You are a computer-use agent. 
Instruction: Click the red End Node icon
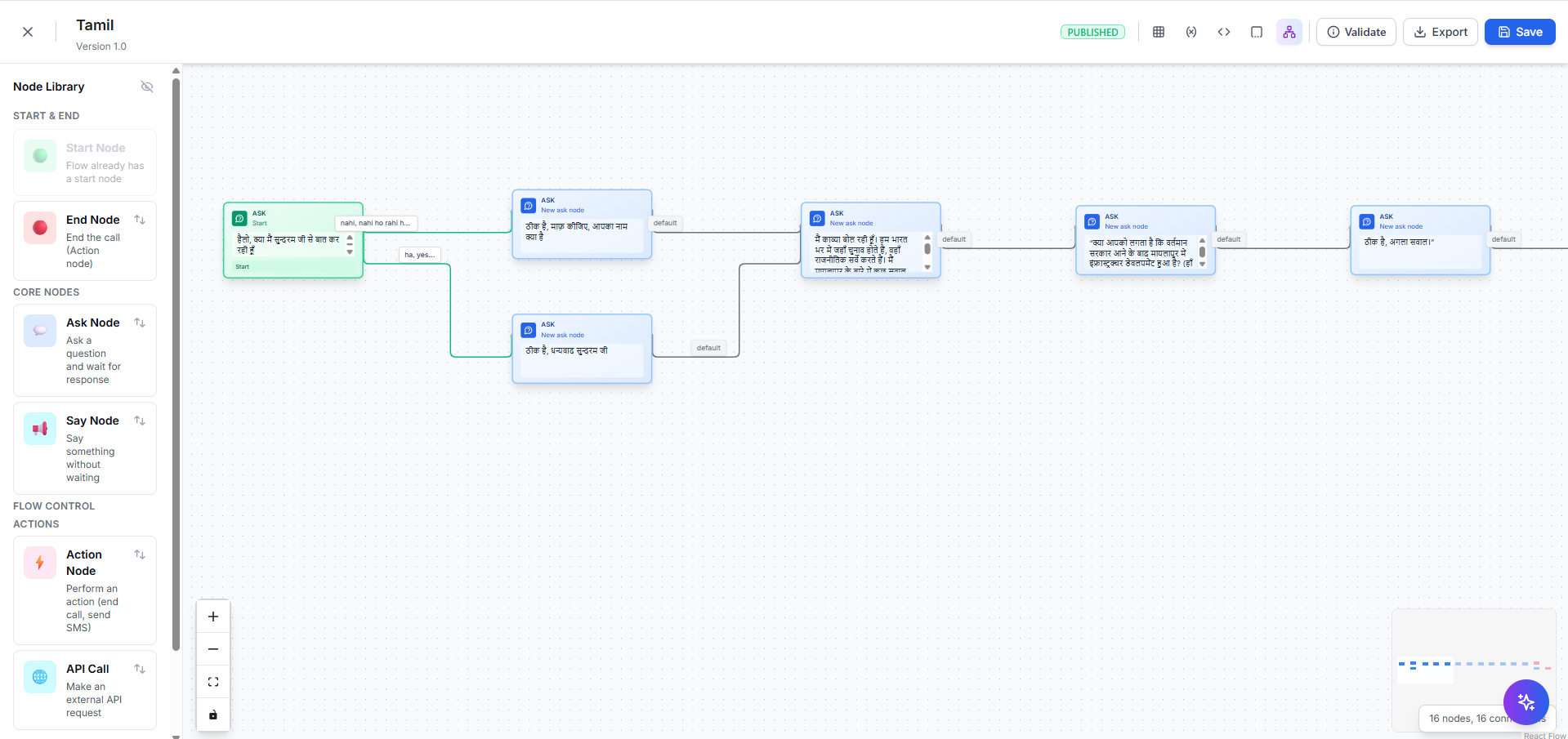[40, 228]
